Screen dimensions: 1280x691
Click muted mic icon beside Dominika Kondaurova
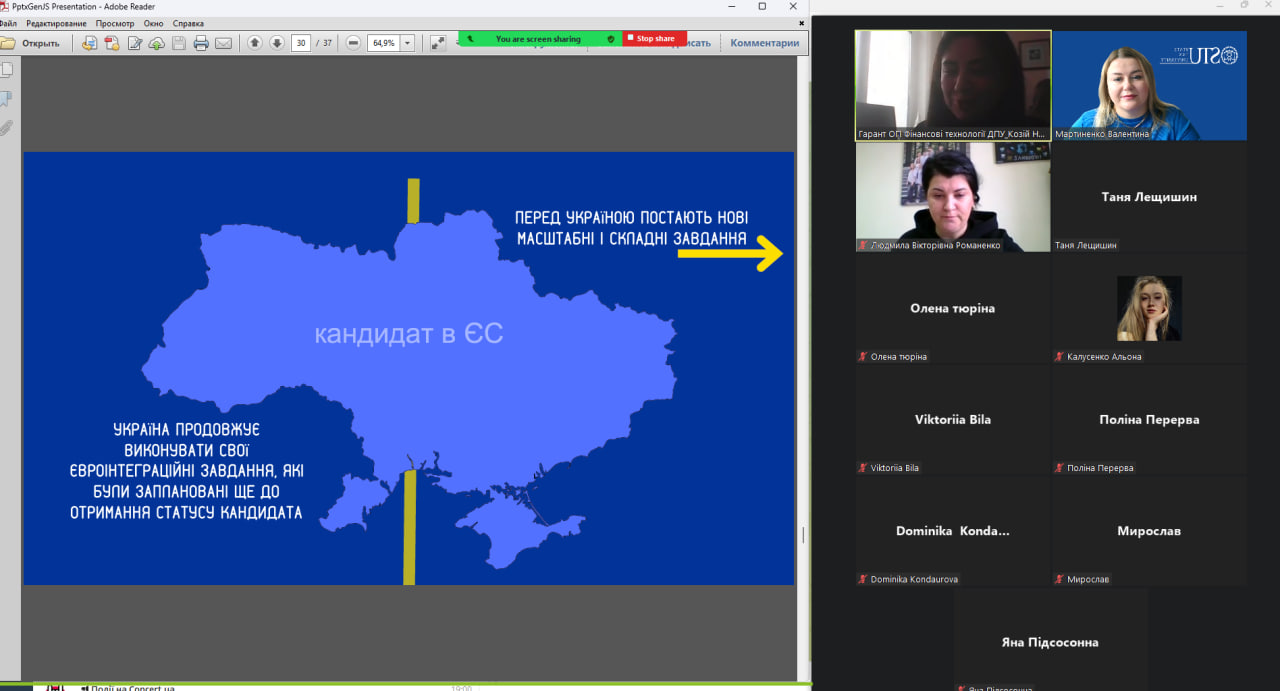click(x=862, y=579)
